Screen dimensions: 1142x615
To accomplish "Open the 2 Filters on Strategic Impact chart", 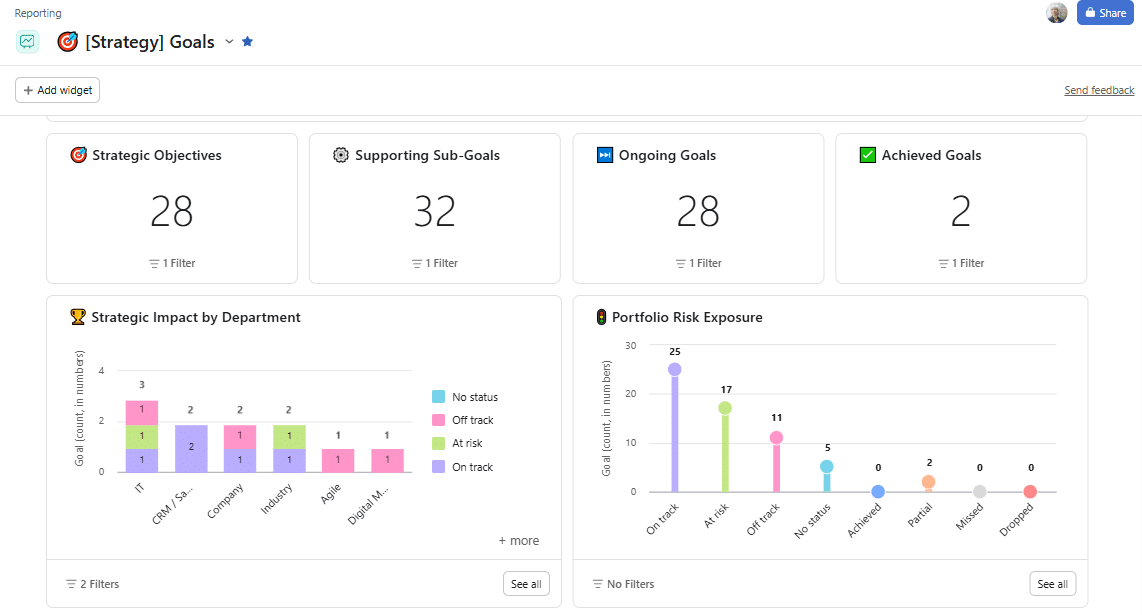I will point(92,584).
